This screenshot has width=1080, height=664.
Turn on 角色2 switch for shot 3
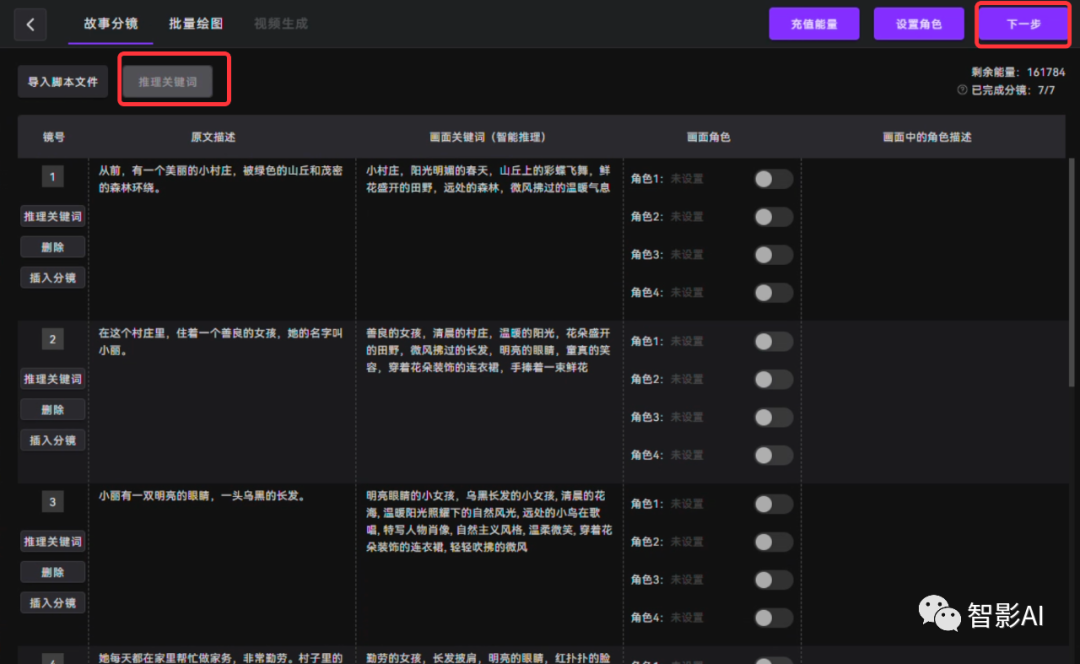tap(772, 541)
